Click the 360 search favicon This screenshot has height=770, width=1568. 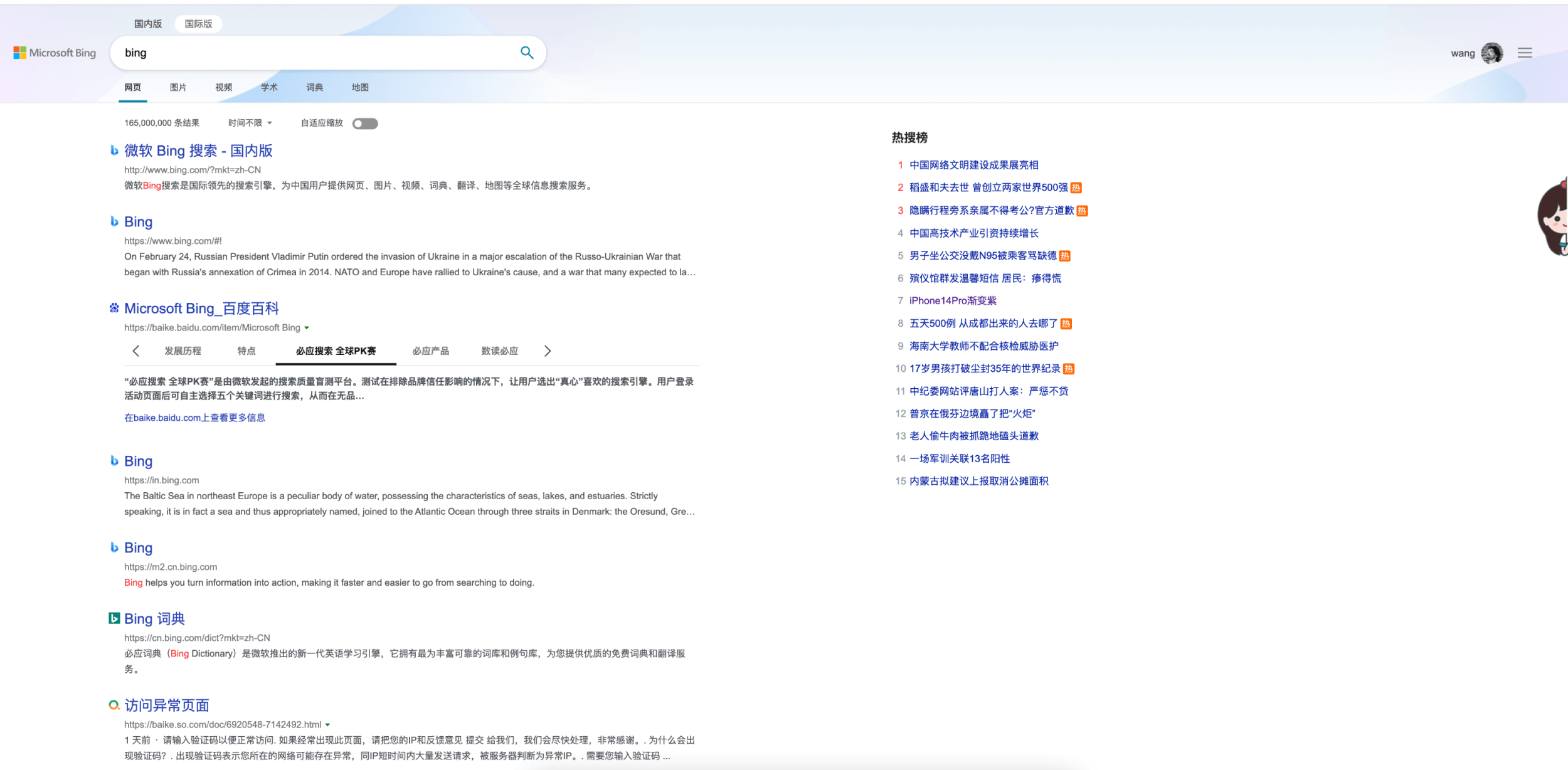(114, 705)
